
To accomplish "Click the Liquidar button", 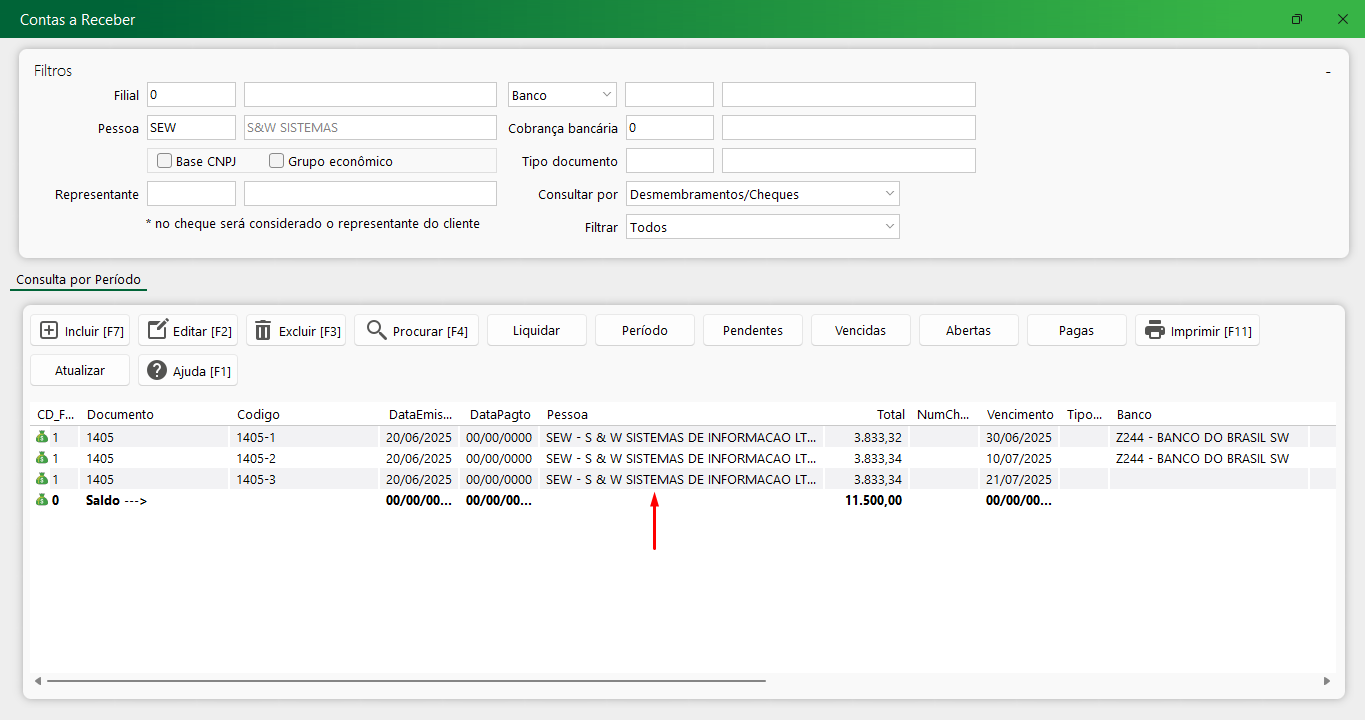I will pyautogui.click(x=536, y=331).
